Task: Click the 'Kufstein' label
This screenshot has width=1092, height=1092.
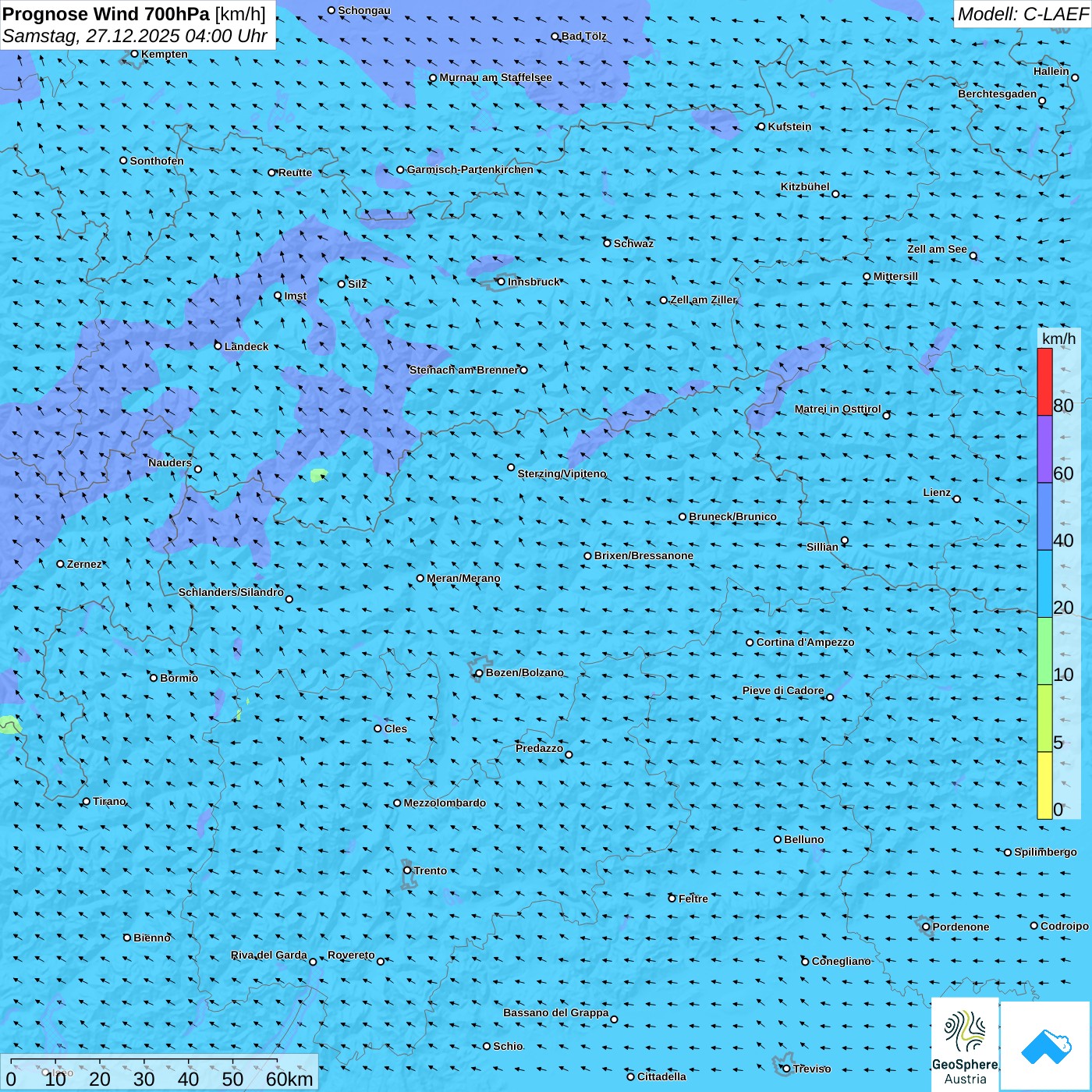Action: coord(789,126)
